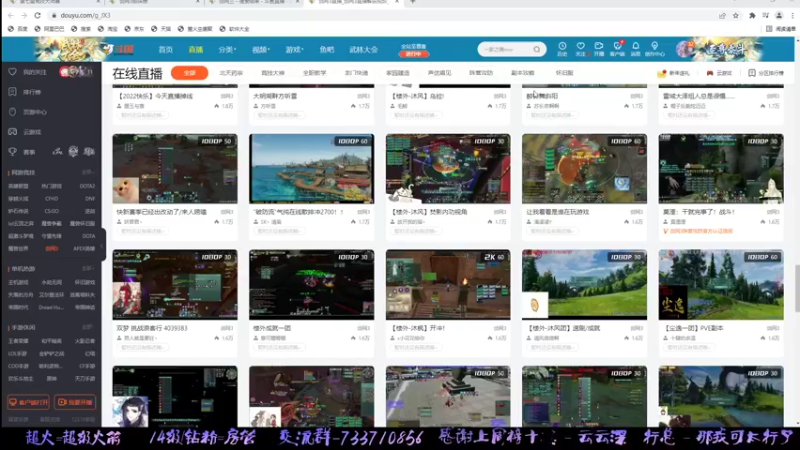Expand the 分类 dropdown in navigation

click(227, 49)
